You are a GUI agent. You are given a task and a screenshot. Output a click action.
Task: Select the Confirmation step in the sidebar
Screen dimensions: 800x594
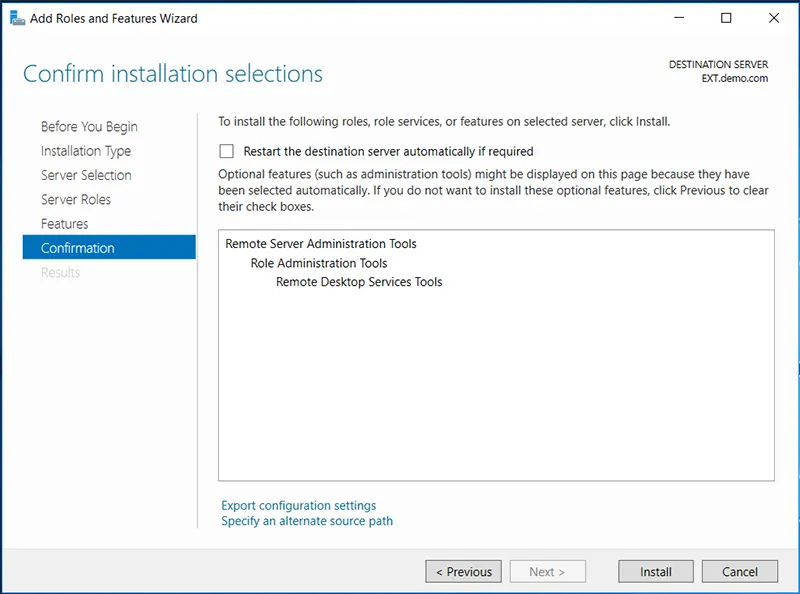click(x=109, y=248)
